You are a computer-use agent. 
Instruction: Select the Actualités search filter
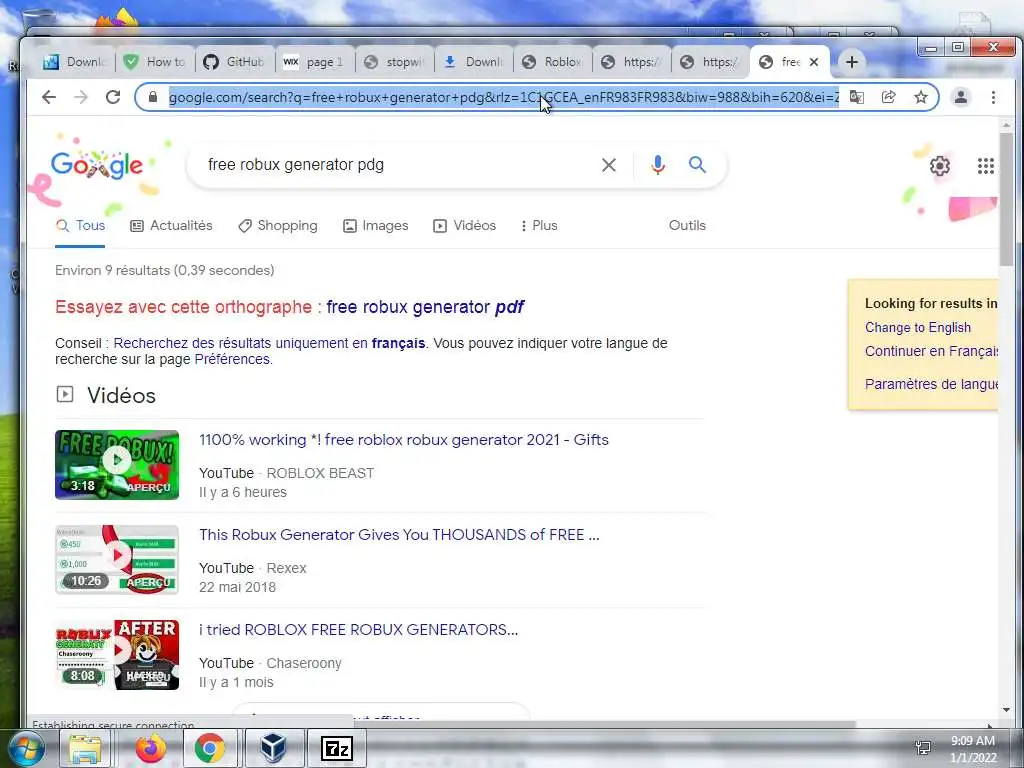tap(172, 225)
